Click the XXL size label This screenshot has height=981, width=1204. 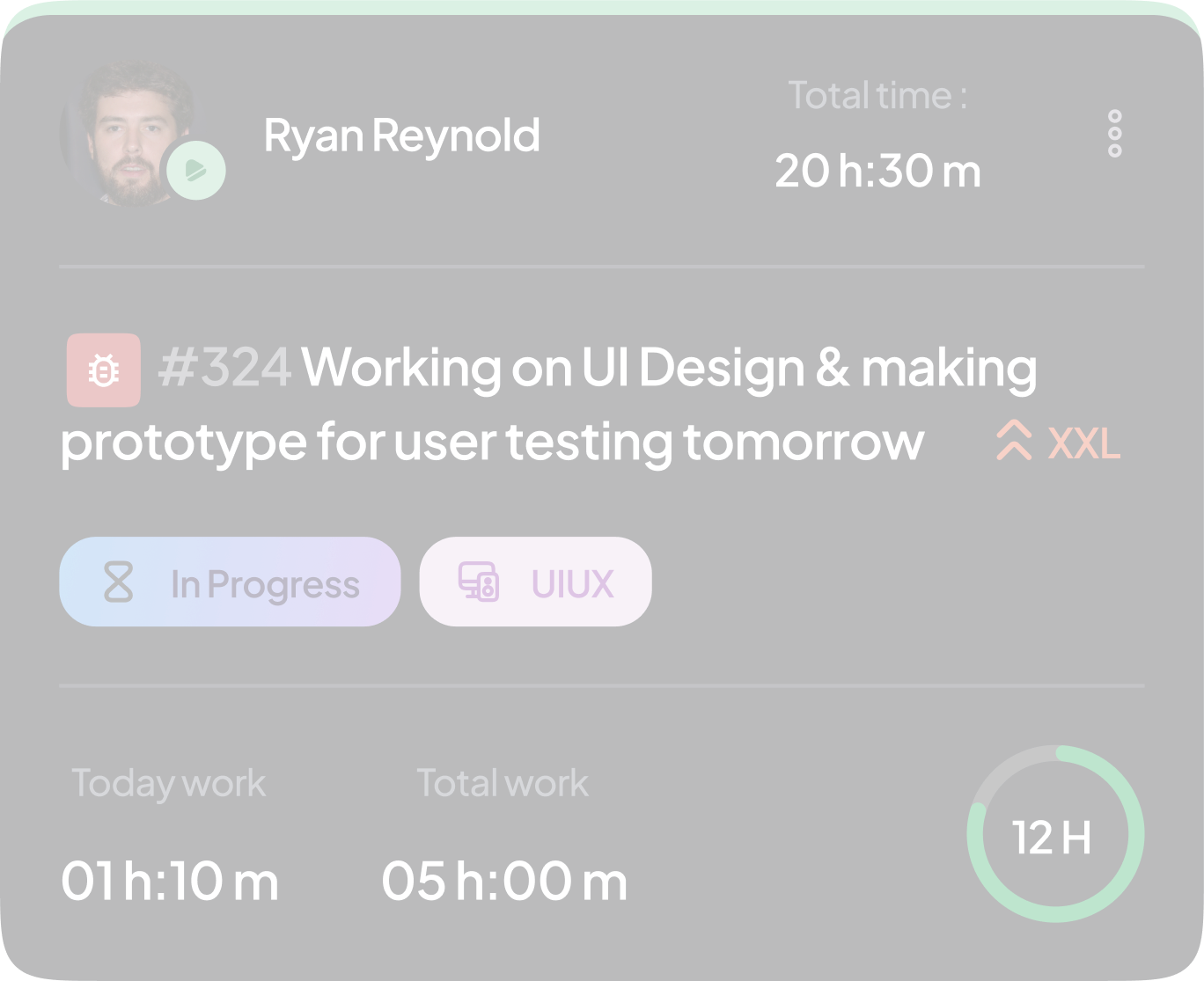[x=1084, y=443]
